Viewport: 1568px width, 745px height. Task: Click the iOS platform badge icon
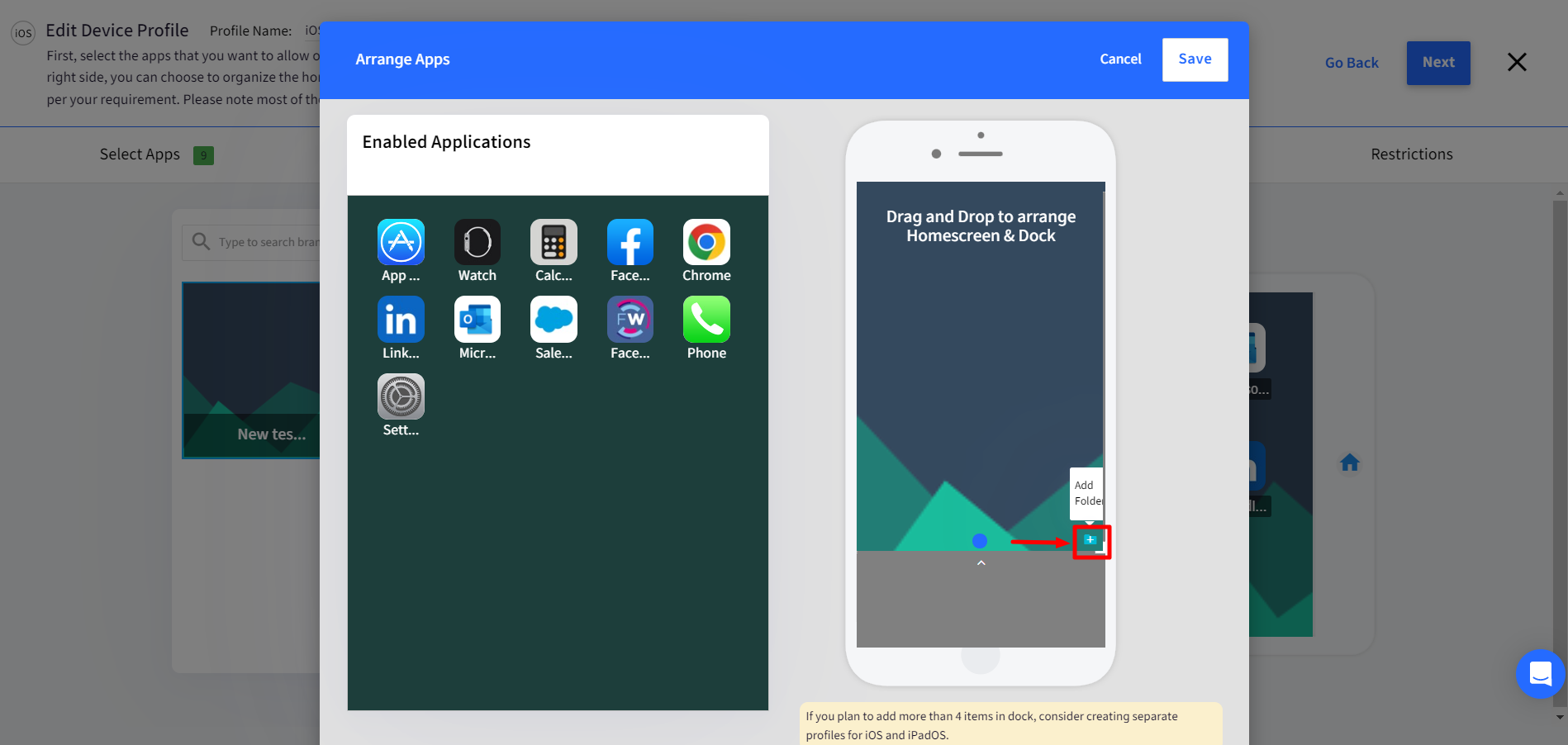click(23, 33)
